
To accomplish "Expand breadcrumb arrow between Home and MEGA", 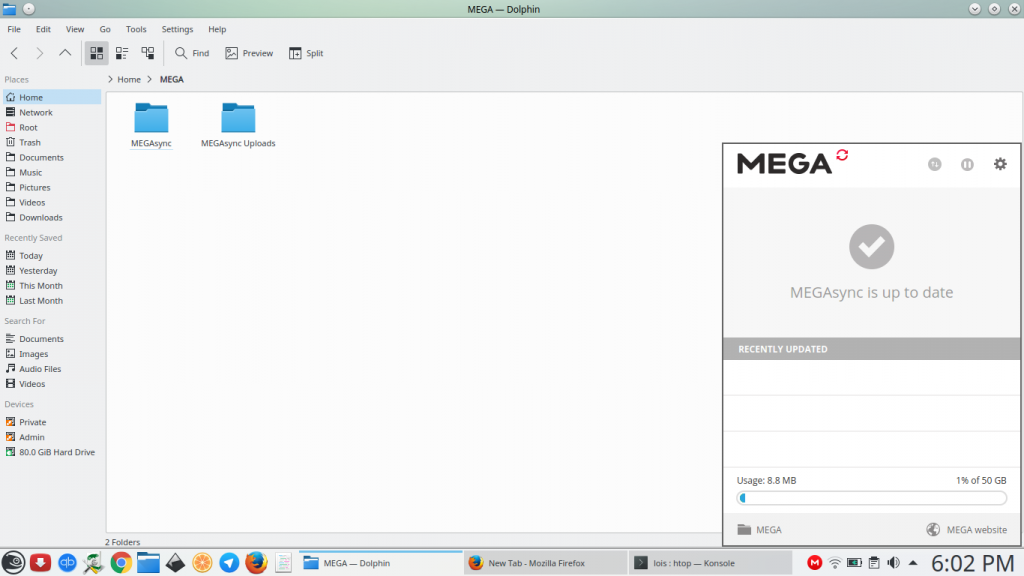I will point(150,79).
